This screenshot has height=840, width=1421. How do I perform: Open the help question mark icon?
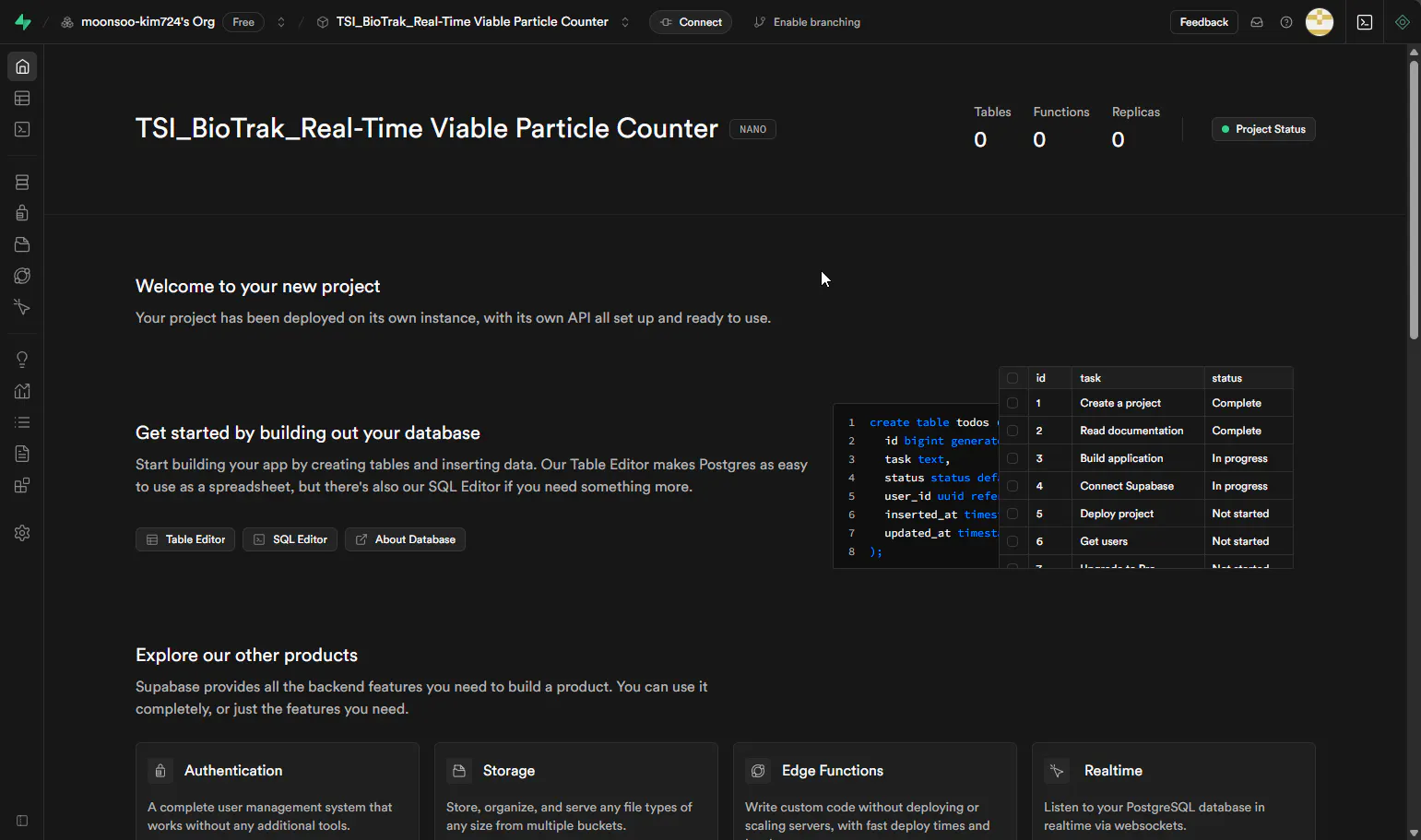1286,22
